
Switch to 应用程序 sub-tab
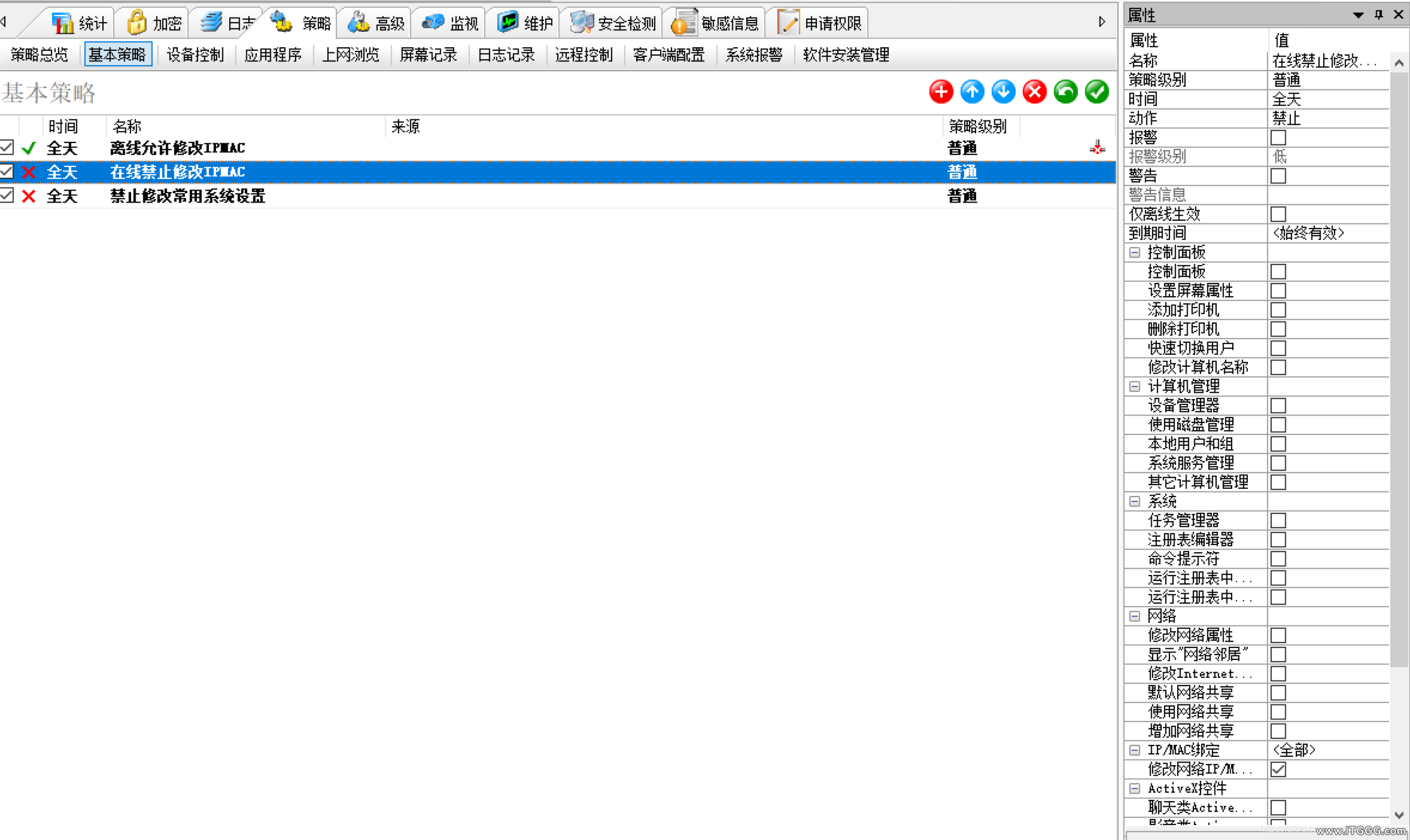tap(273, 55)
